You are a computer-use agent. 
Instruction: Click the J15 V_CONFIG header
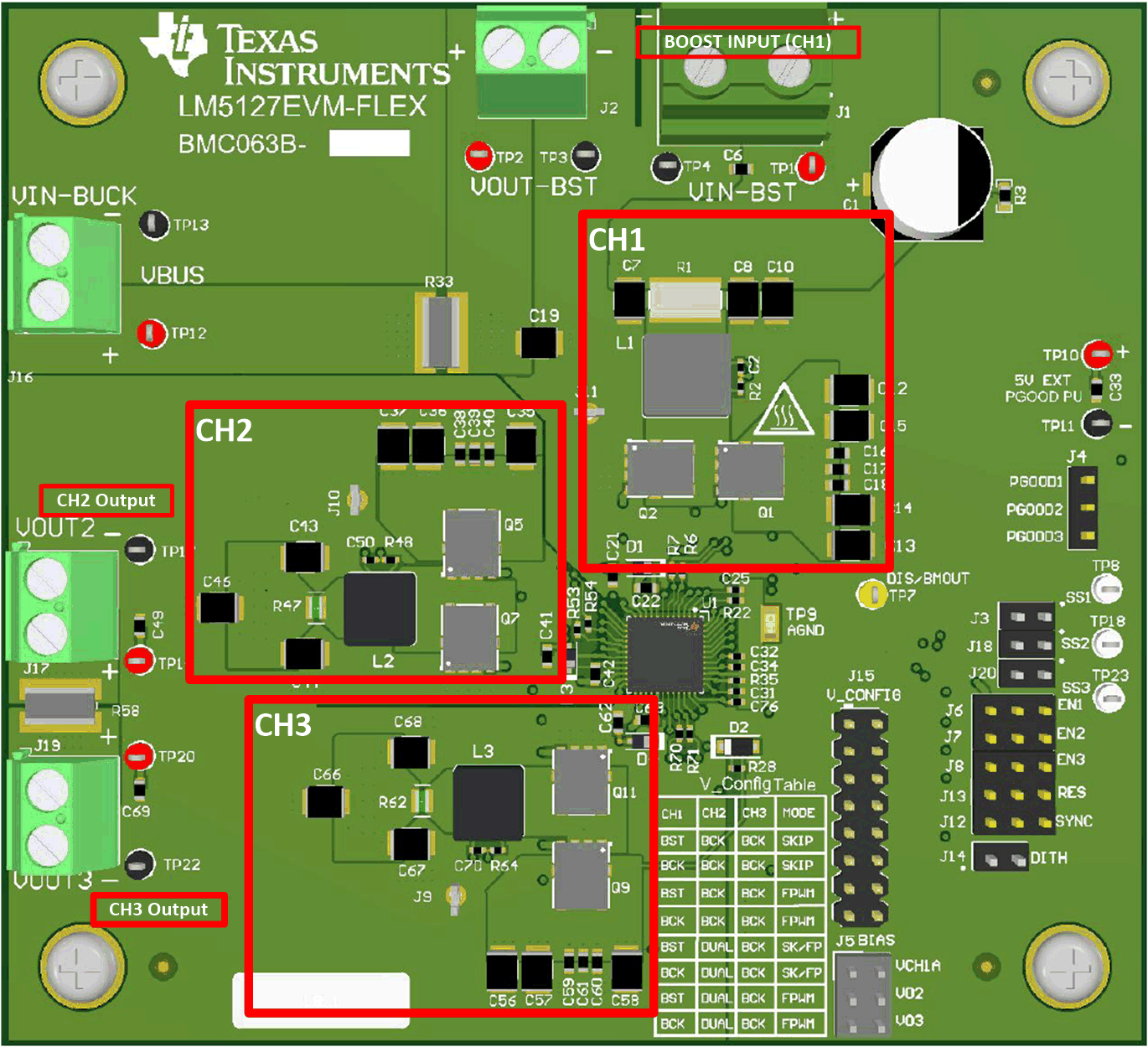860,818
